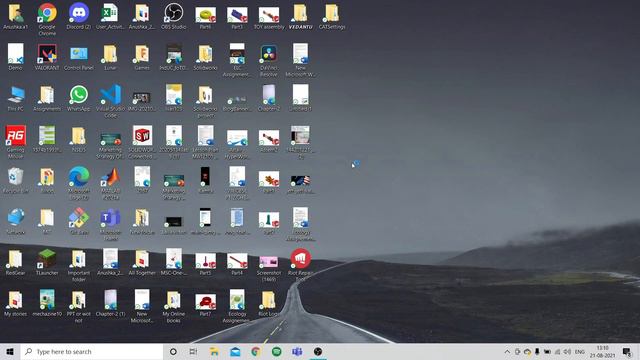Click the Type here to search box
The height and width of the screenshot is (360, 640).
tap(92, 351)
